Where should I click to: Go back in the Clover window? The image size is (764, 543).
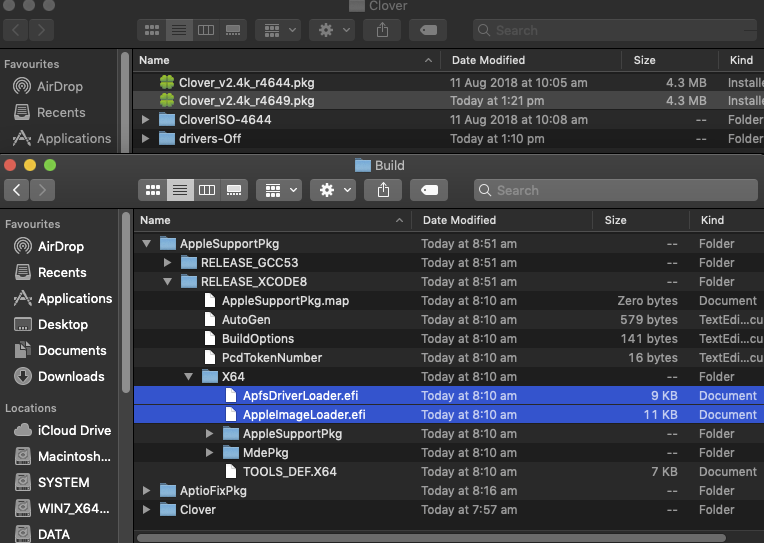16,30
